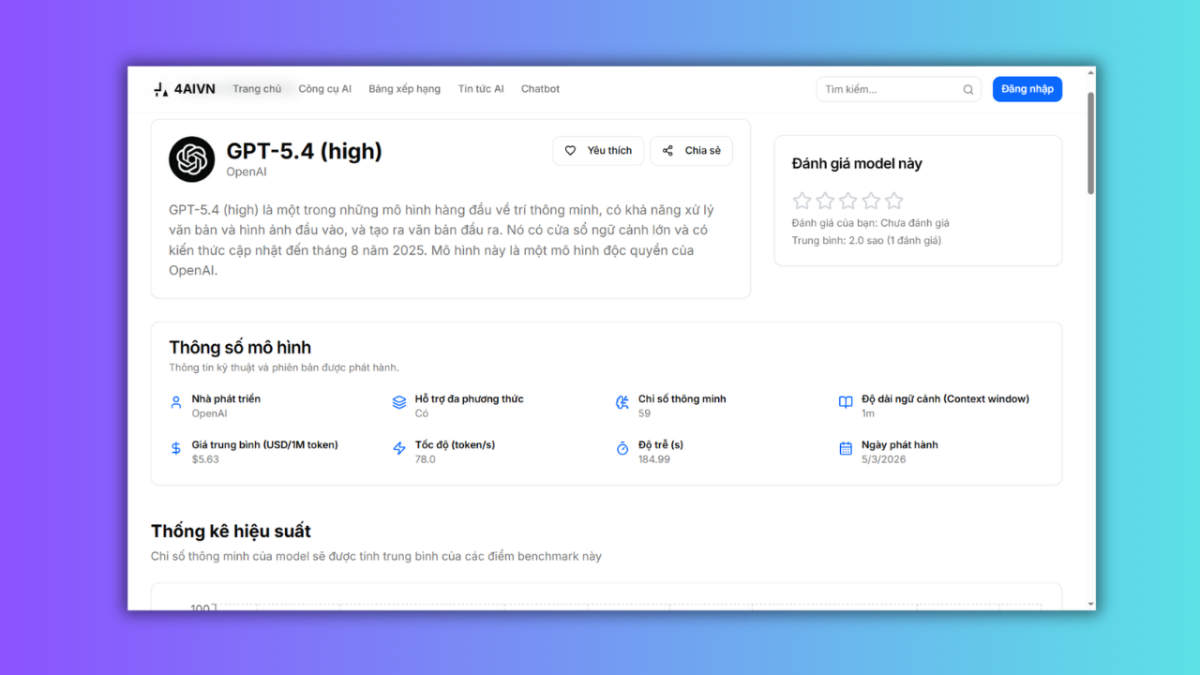Screen dimensions: 1200x675
Task: Click the 78.0 speed value
Action: (x=425, y=459)
